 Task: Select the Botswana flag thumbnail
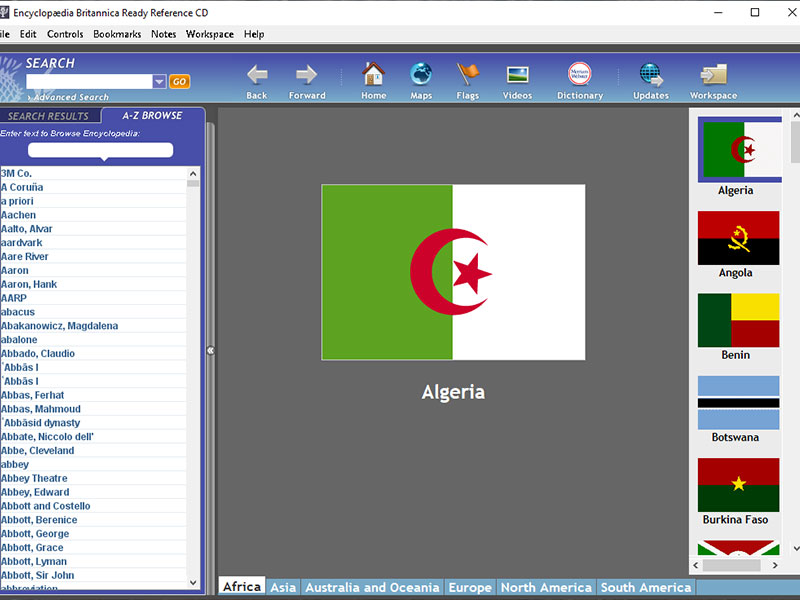738,403
